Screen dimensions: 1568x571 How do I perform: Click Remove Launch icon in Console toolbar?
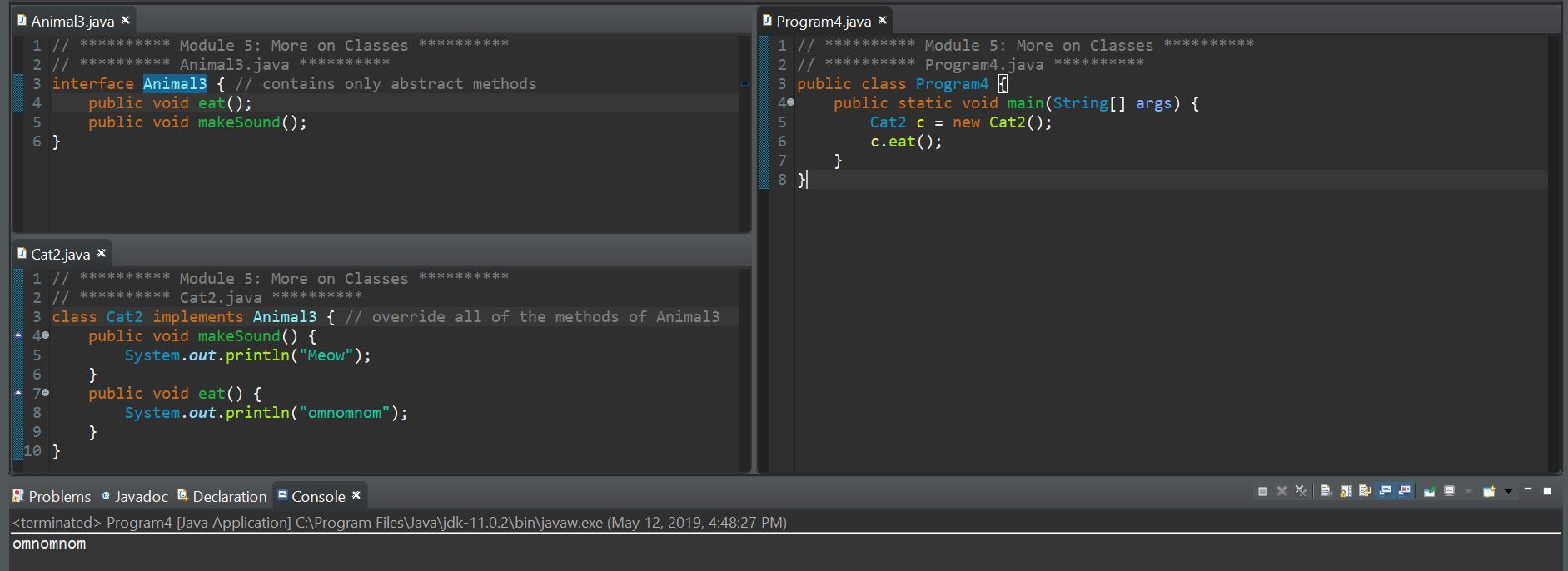click(x=1282, y=491)
